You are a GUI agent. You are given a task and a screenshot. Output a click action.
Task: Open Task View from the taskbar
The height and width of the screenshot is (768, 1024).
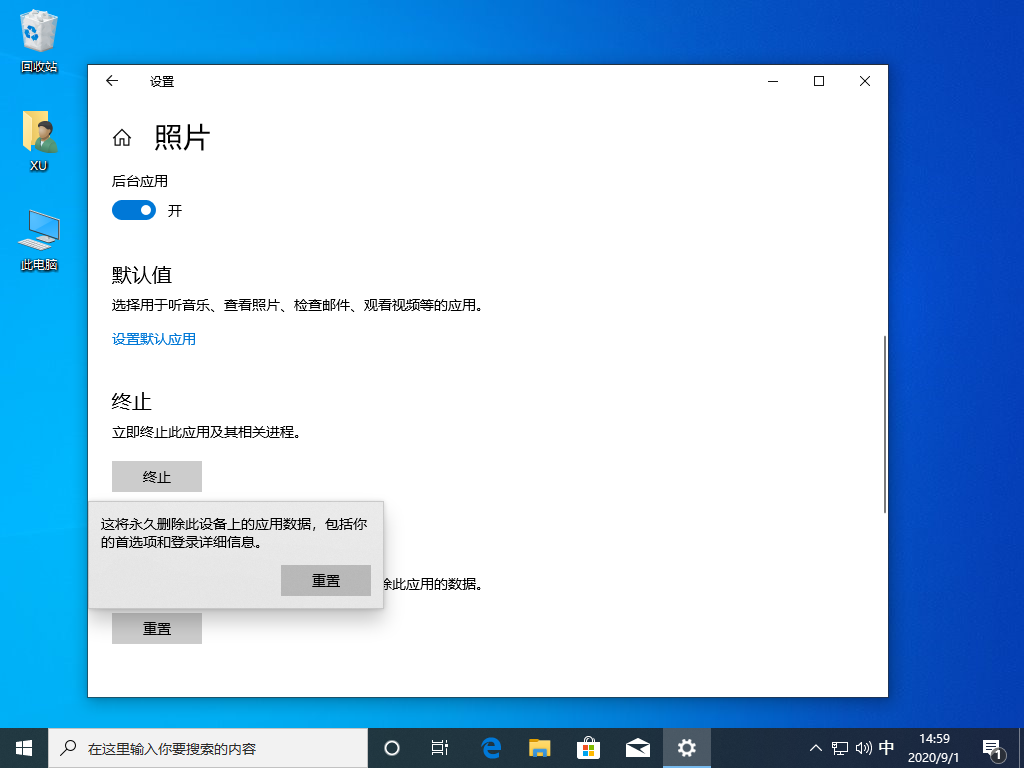pos(439,747)
